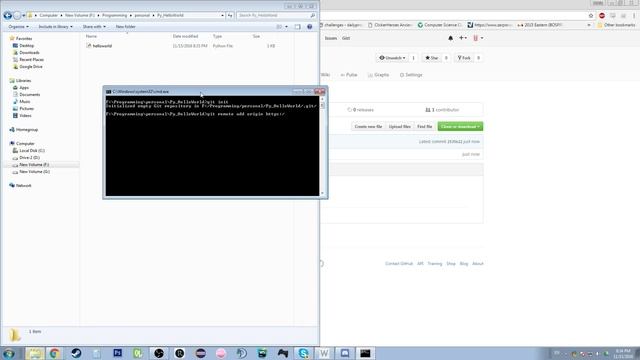Click Unwatch repository button
Viewport: 640px width, 360px height.
point(392,58)
